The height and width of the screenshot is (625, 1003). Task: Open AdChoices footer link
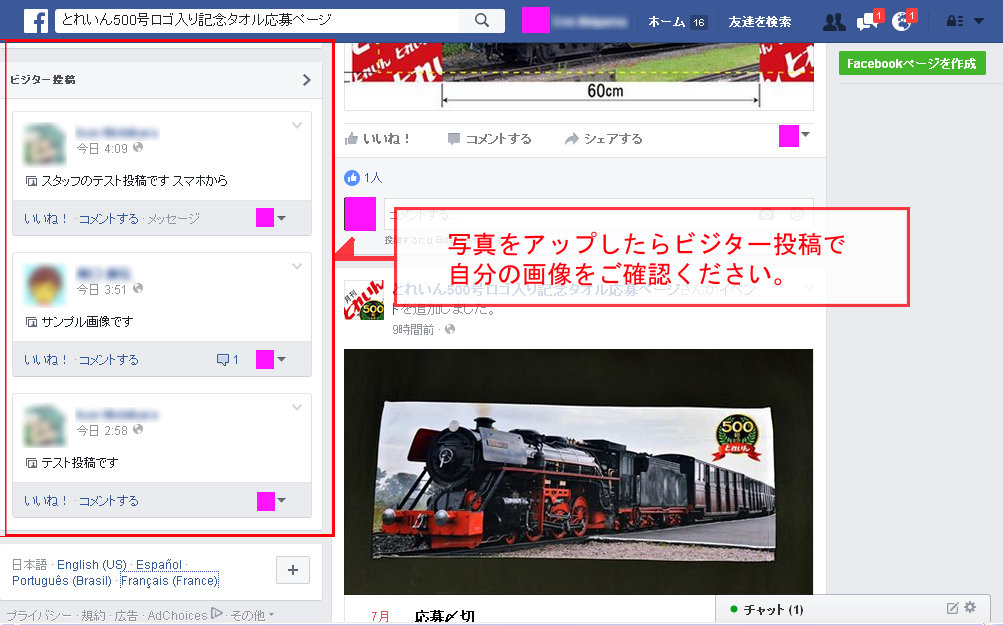coord(184,615)
